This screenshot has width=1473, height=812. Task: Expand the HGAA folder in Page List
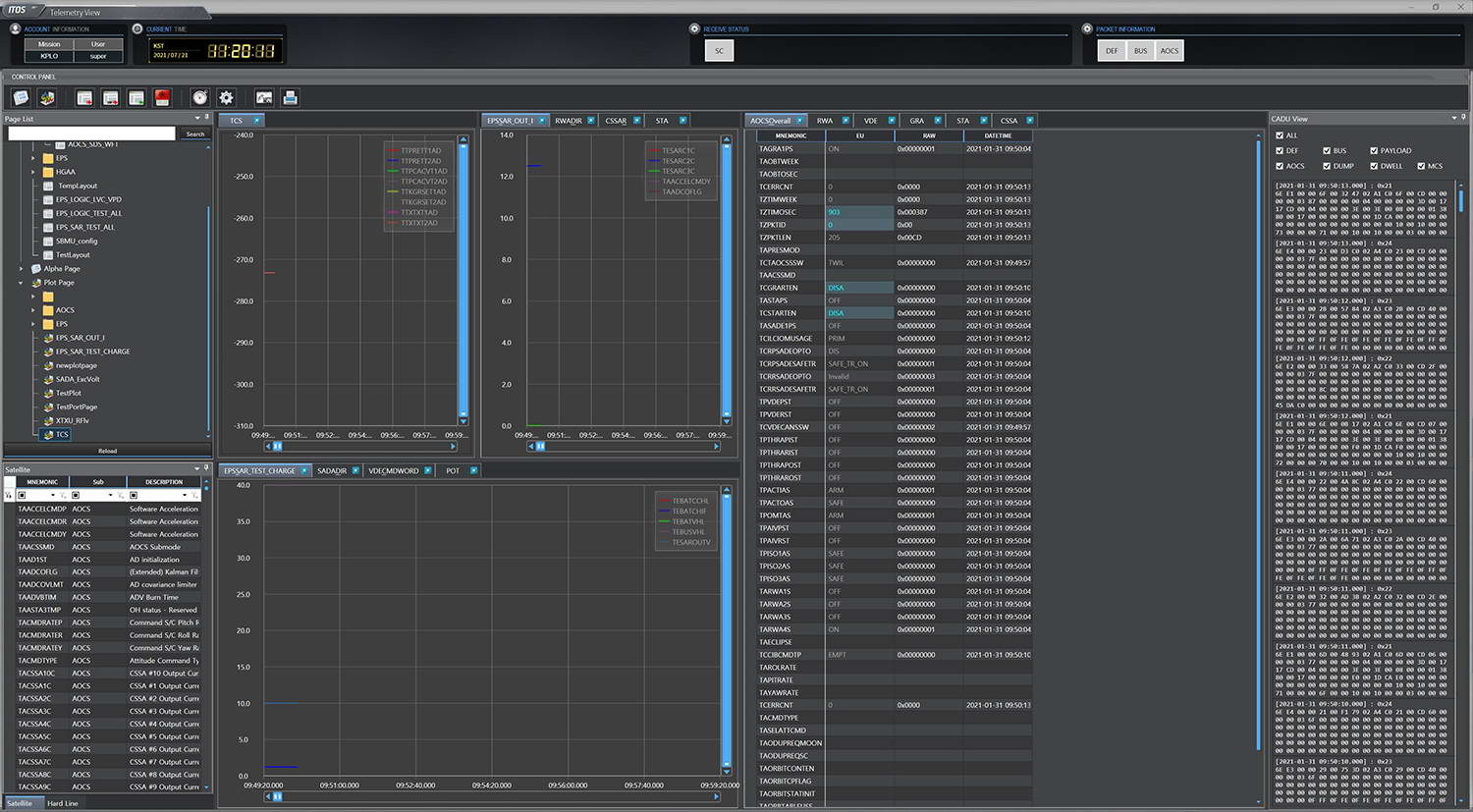point(33,172)
